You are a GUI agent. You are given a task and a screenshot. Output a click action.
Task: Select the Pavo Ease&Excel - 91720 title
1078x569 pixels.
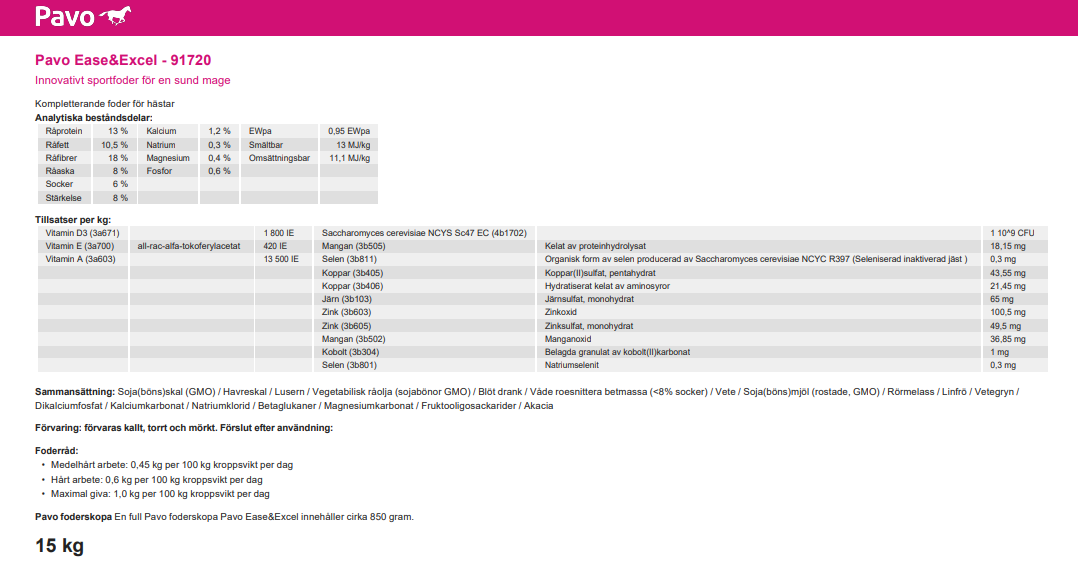123,61
